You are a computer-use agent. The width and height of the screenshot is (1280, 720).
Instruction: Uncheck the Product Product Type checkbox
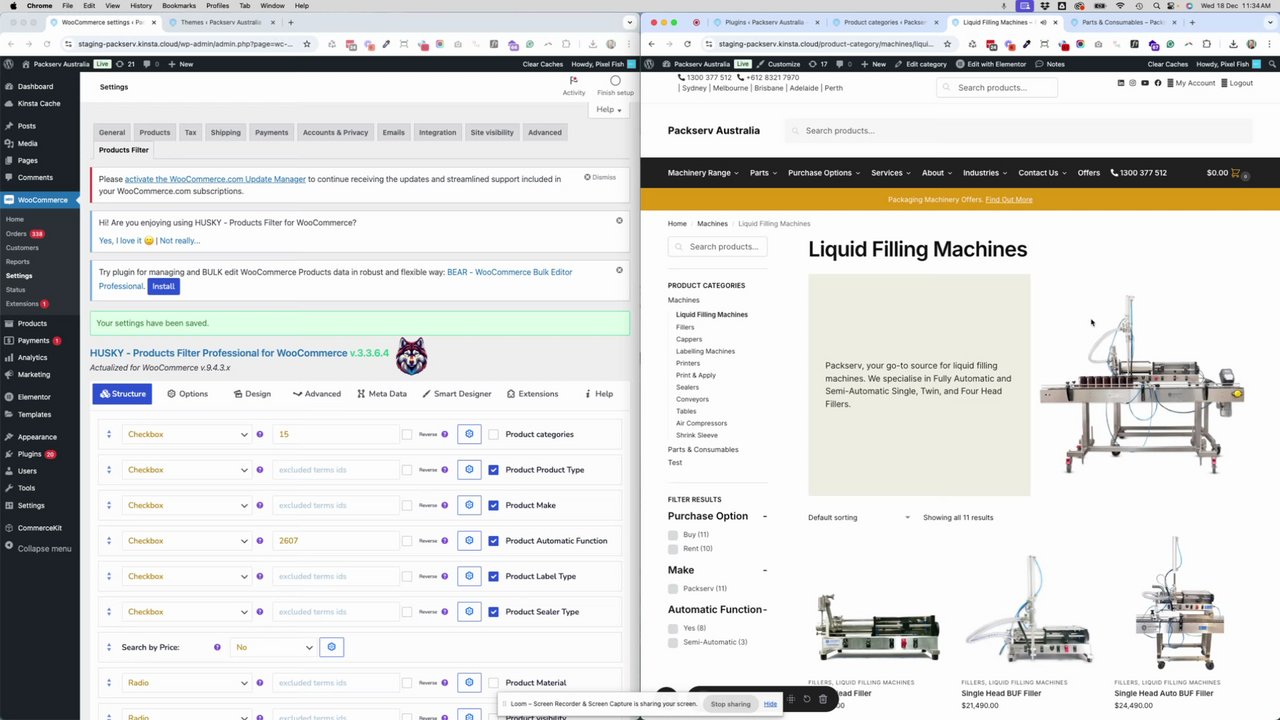point(493,470)
